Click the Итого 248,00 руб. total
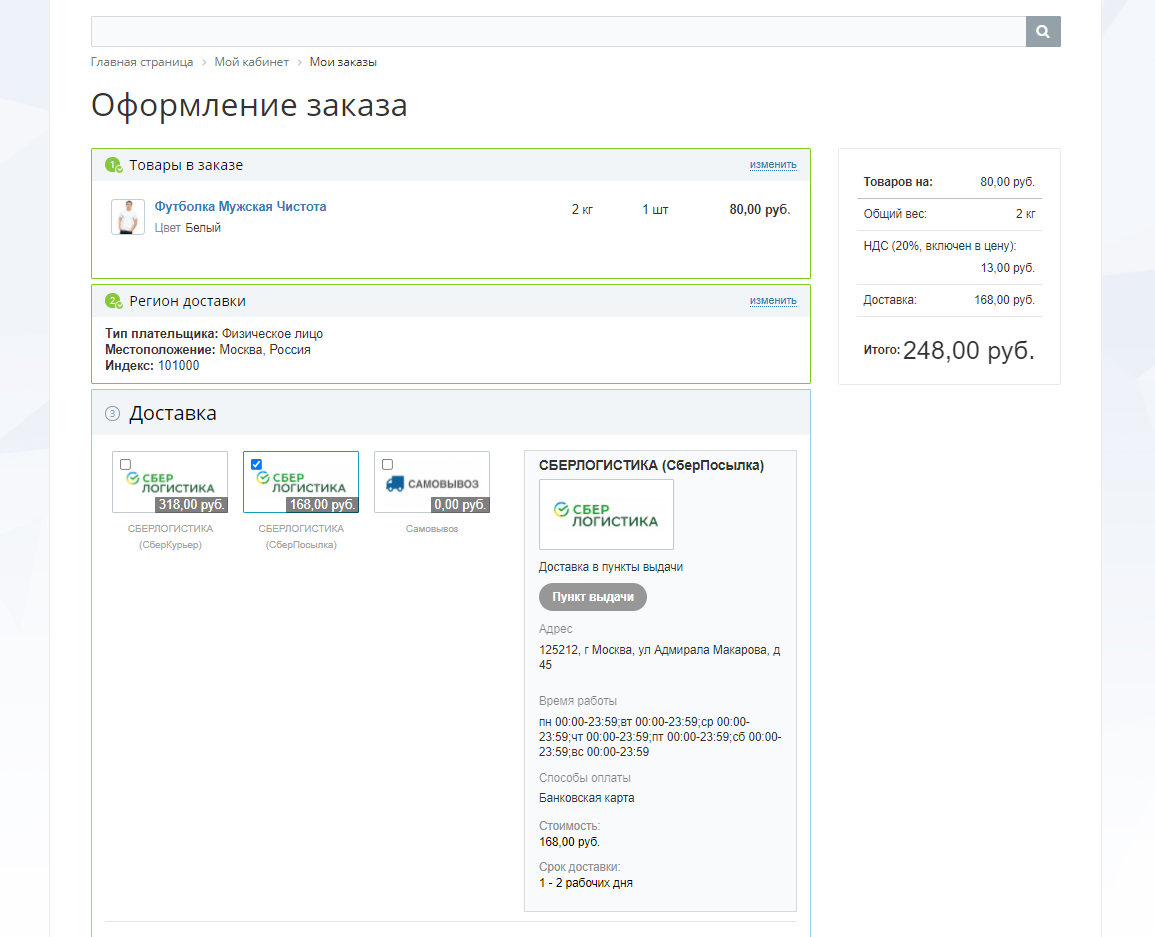This screenshot has width=1155, height=937. tap(949, 351)
